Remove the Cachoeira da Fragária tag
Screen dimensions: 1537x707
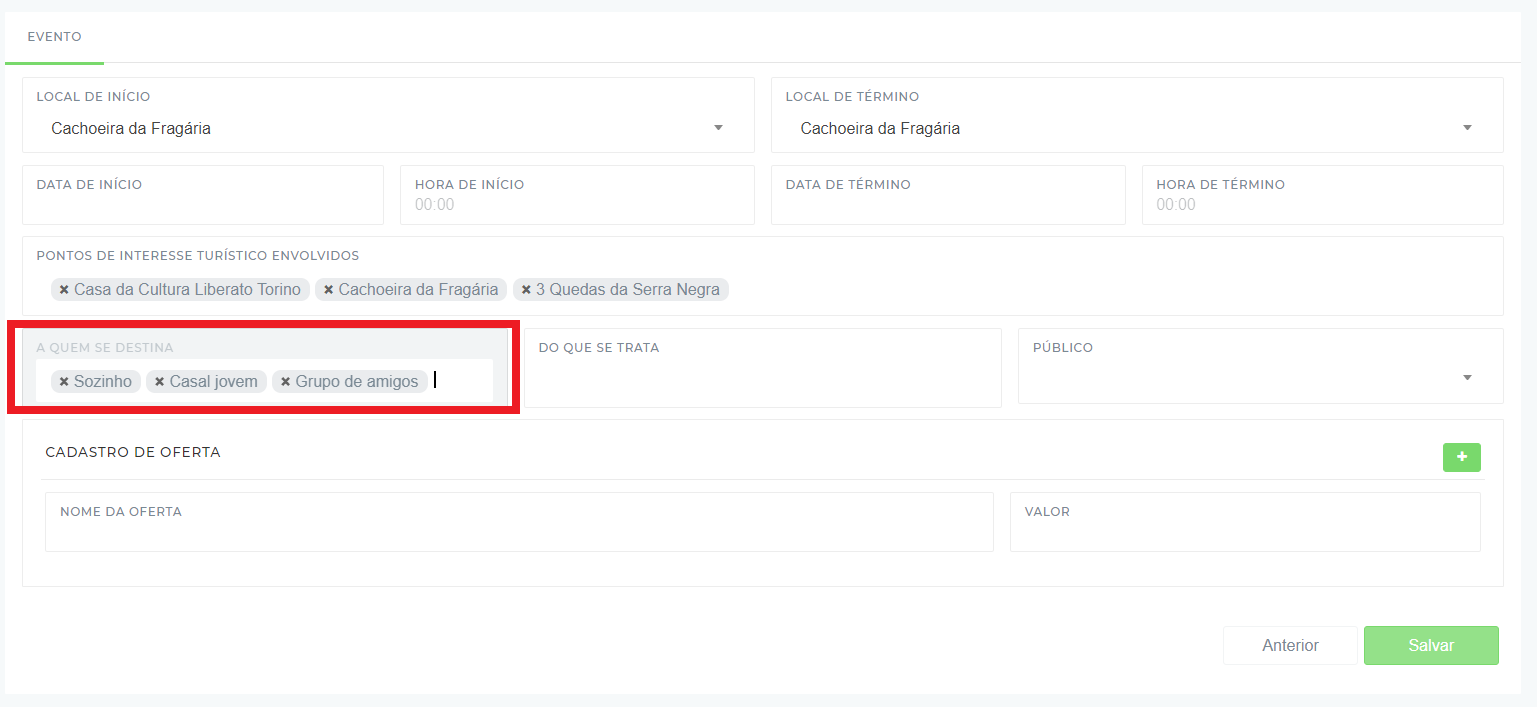[x=328, y=290]
